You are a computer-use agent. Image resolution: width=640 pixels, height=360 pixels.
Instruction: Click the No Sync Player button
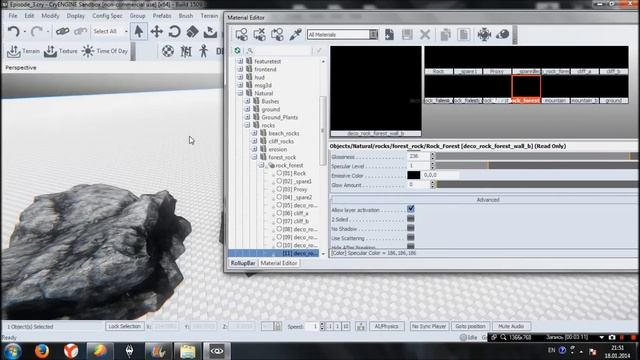click(x=429, y=326)
